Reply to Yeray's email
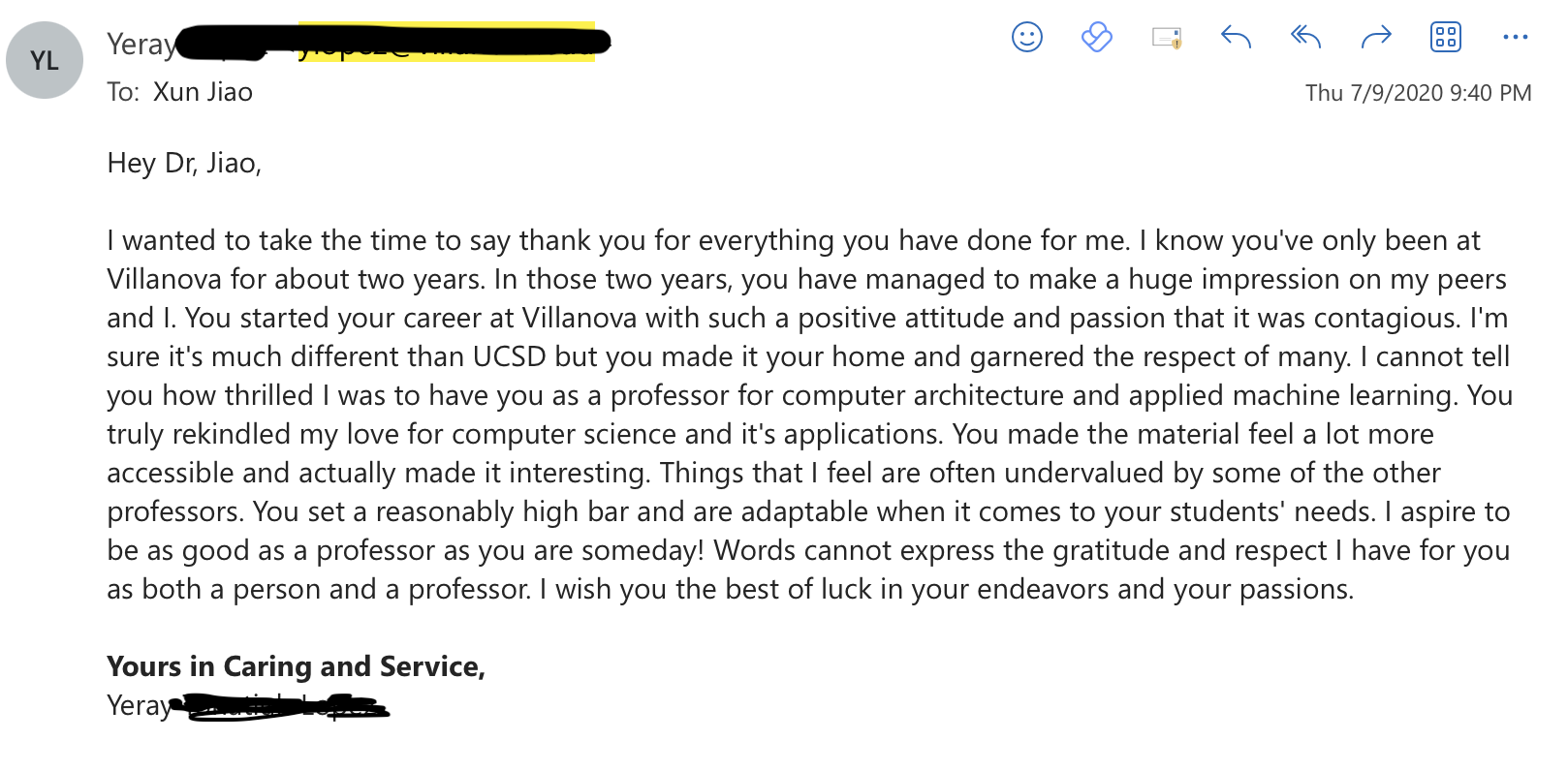1568x771 pixels. click(1236, 38)
